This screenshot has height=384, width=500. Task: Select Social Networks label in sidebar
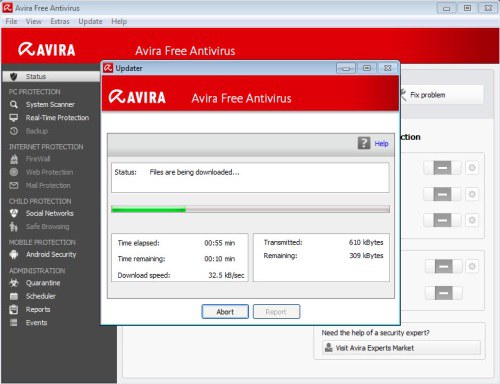[50, 213]
